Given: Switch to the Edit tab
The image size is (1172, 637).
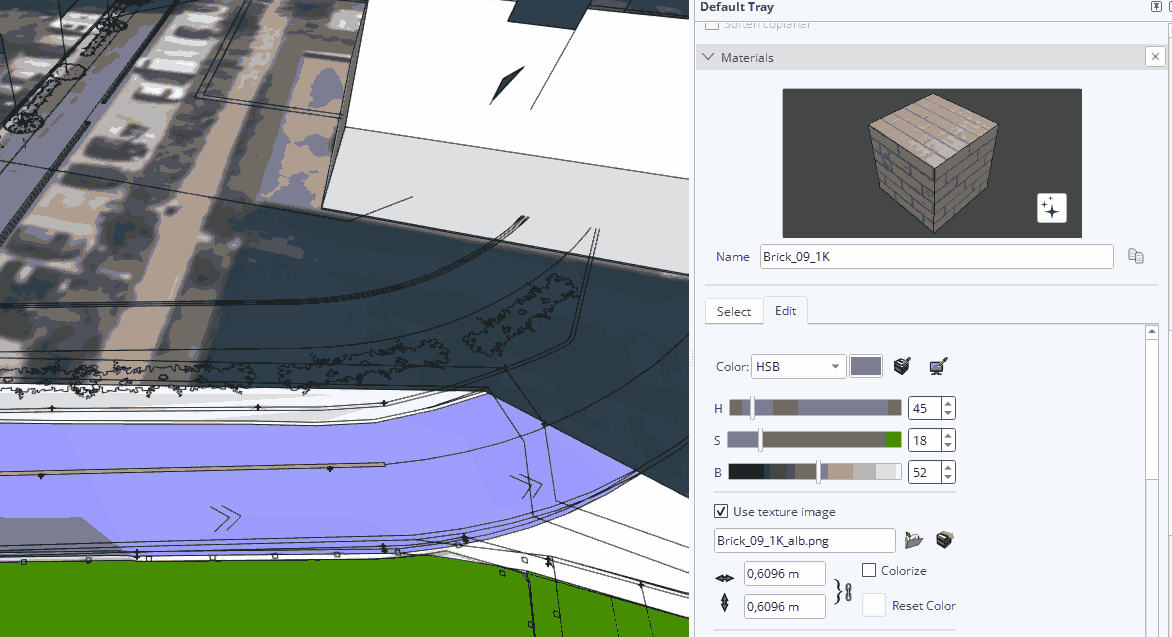Looking at the screenshot, I should [786, 310].
